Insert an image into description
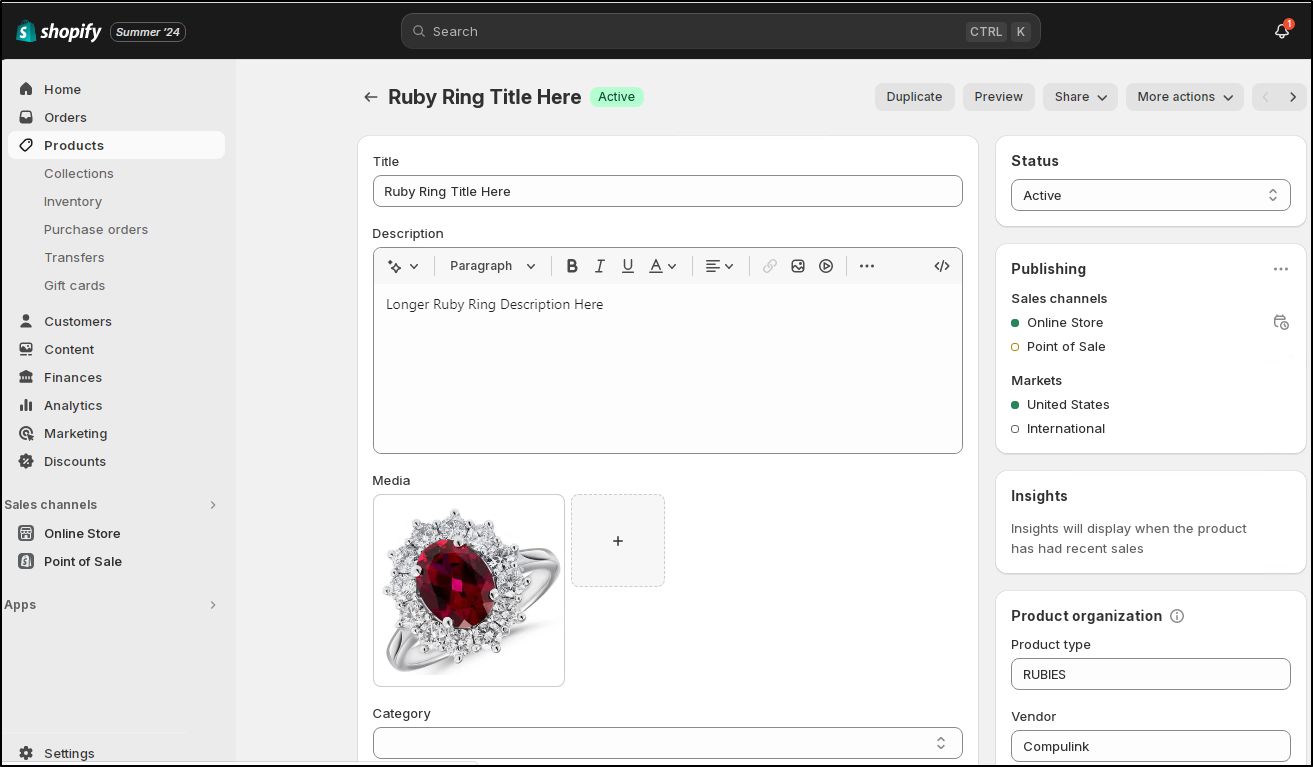Viewport: 1313px width, 767px height. [x=798, y=266]
